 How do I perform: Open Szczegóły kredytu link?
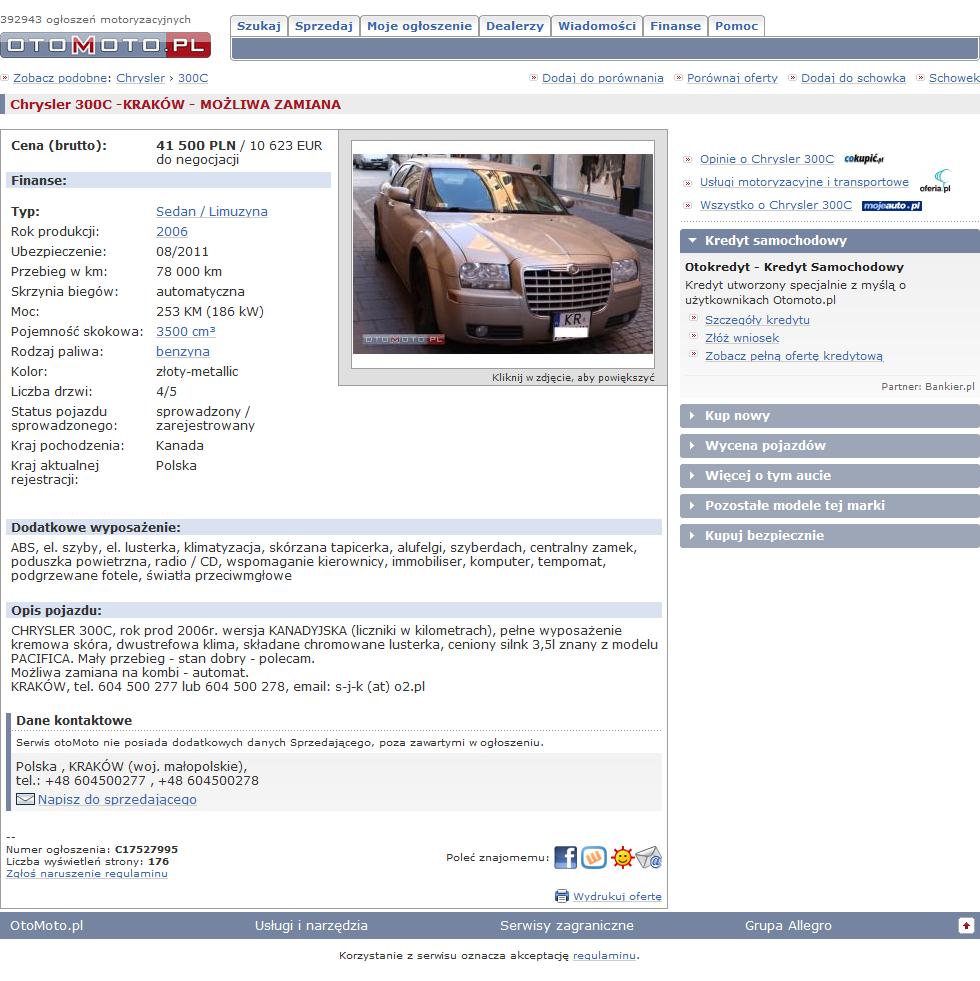coord(757,320)
